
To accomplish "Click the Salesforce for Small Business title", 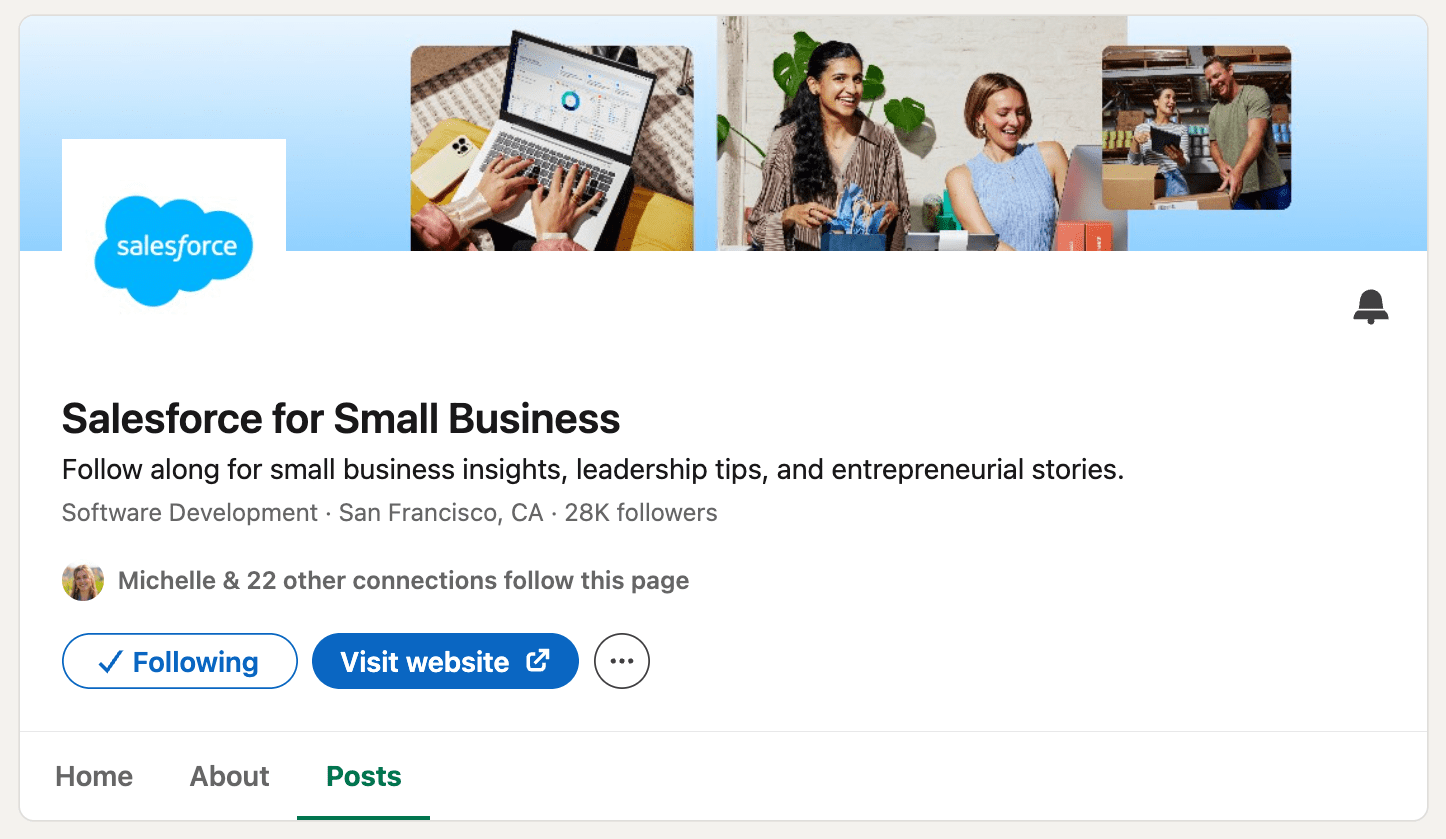I will pos(341,418).
